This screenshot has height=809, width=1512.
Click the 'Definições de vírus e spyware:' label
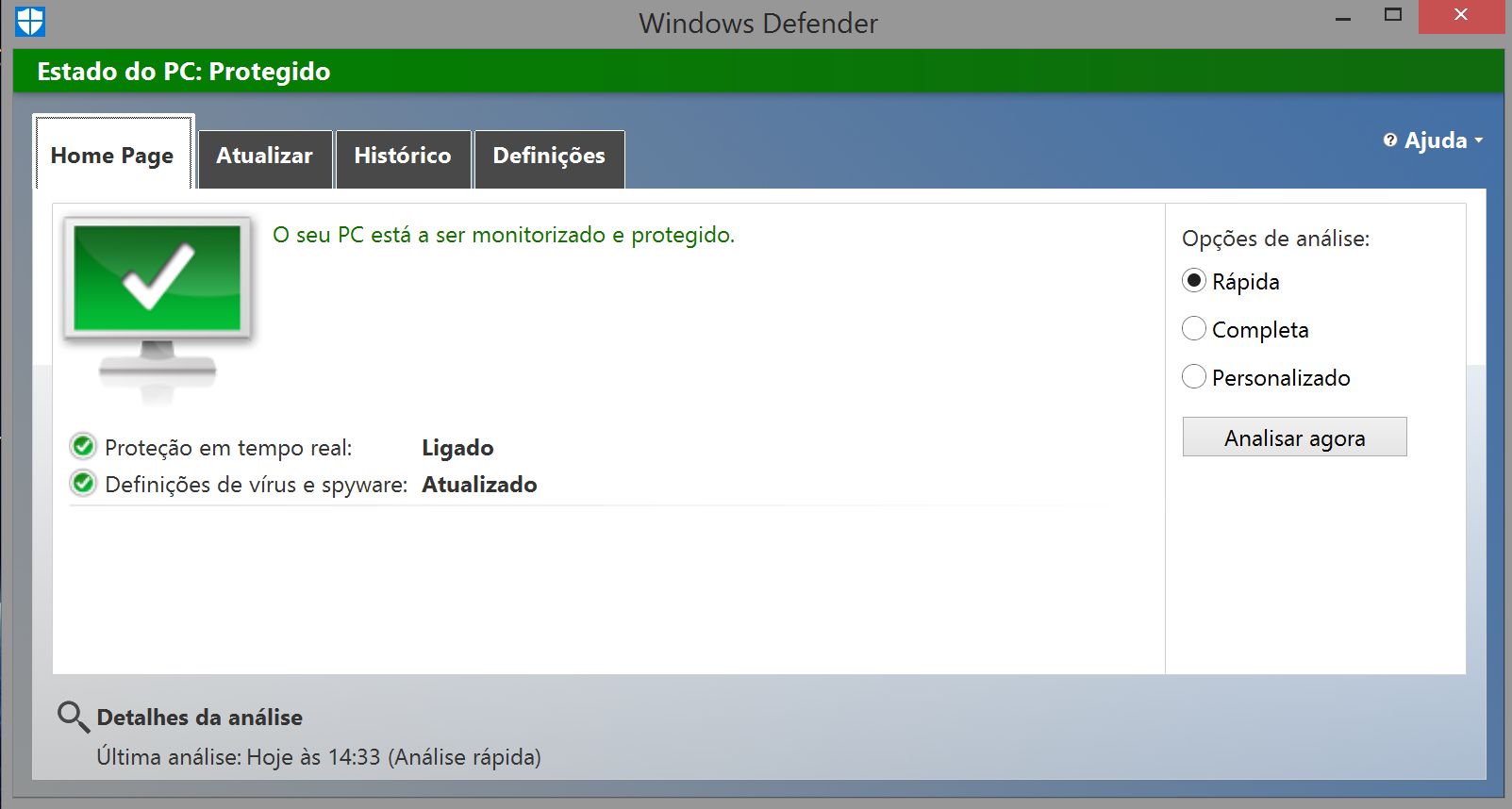click(257, 485)
